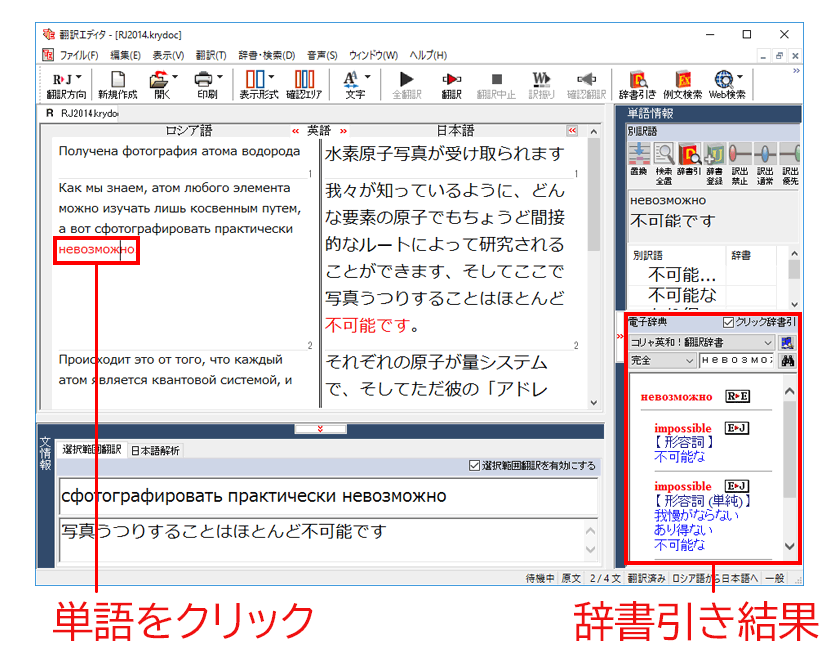
Task: Click the 翻訳方向 R▸J toolbar icon
Action: (60, 80)
